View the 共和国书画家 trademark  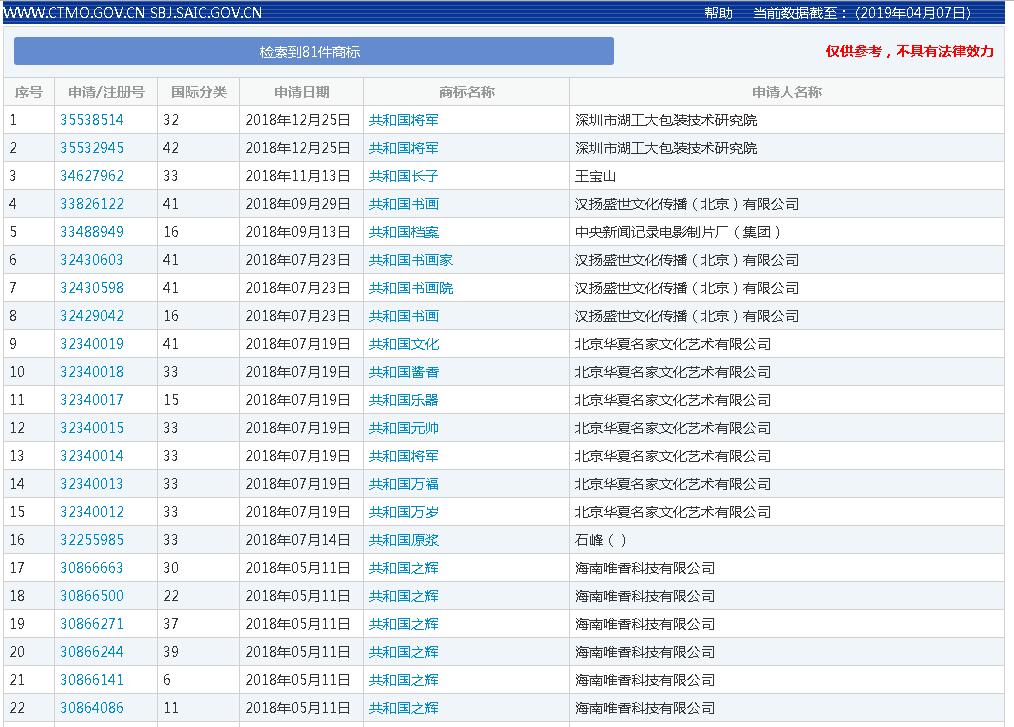point(410,260)
